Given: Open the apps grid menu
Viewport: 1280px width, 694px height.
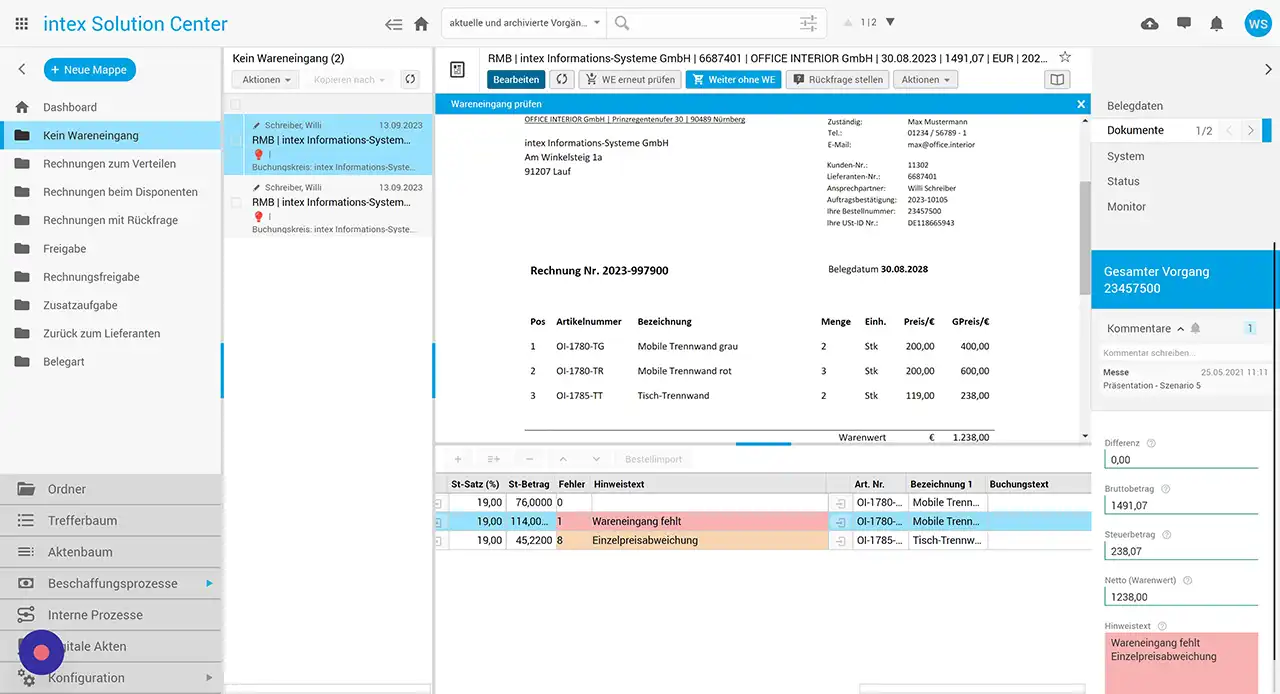Looking at the screenshot, I should 22,24.
